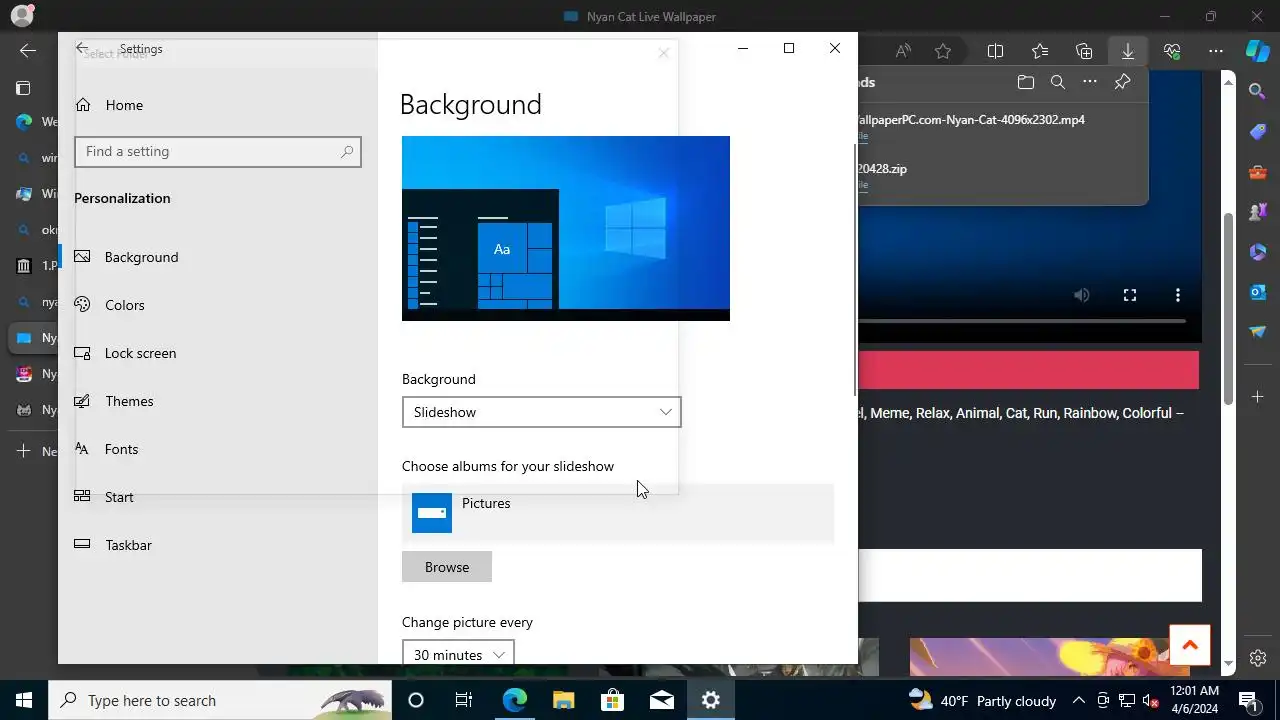Click the Settings back arrow

tap(82, 48)
